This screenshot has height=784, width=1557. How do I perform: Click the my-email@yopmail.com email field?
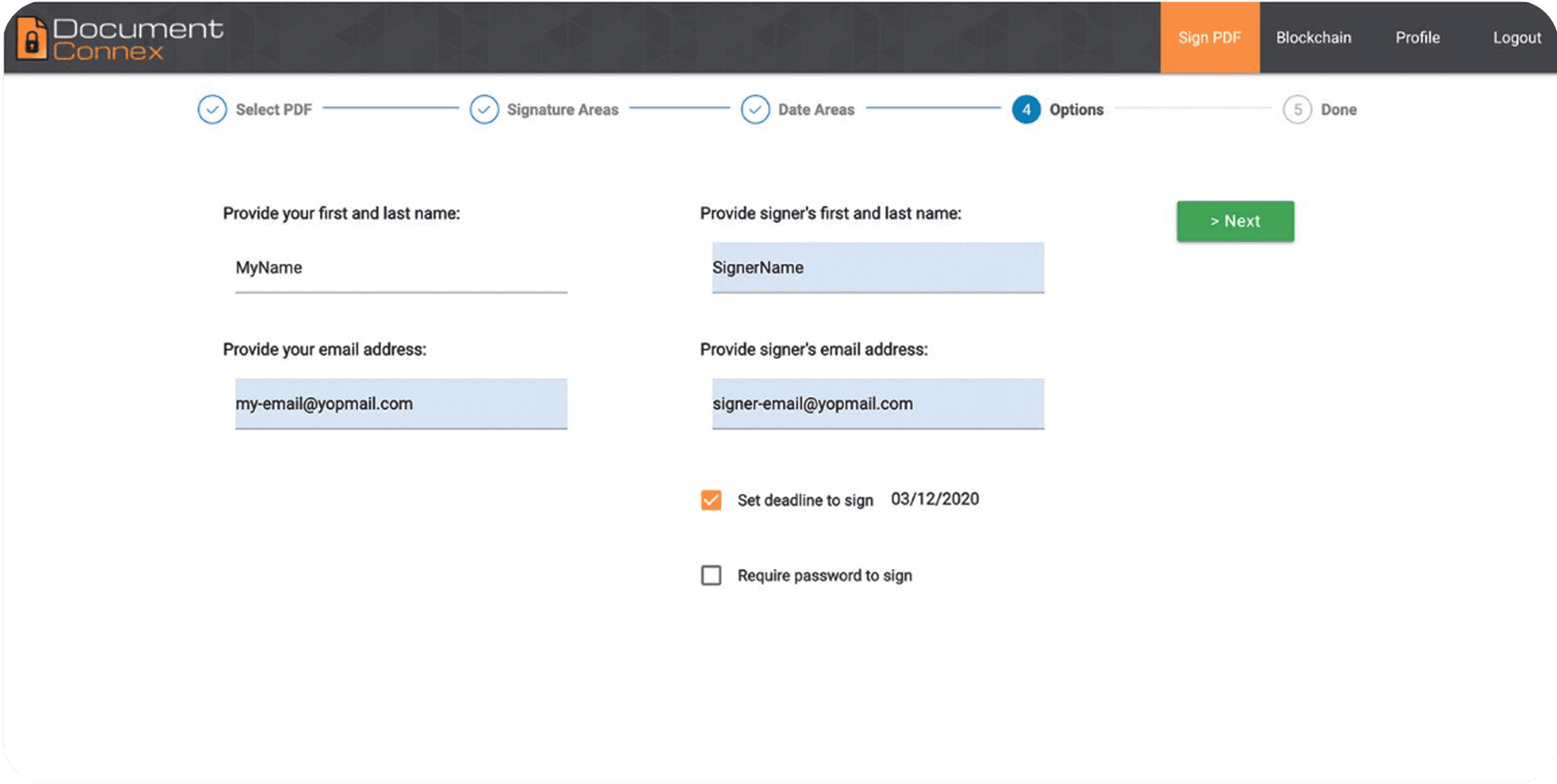[401, 404]
